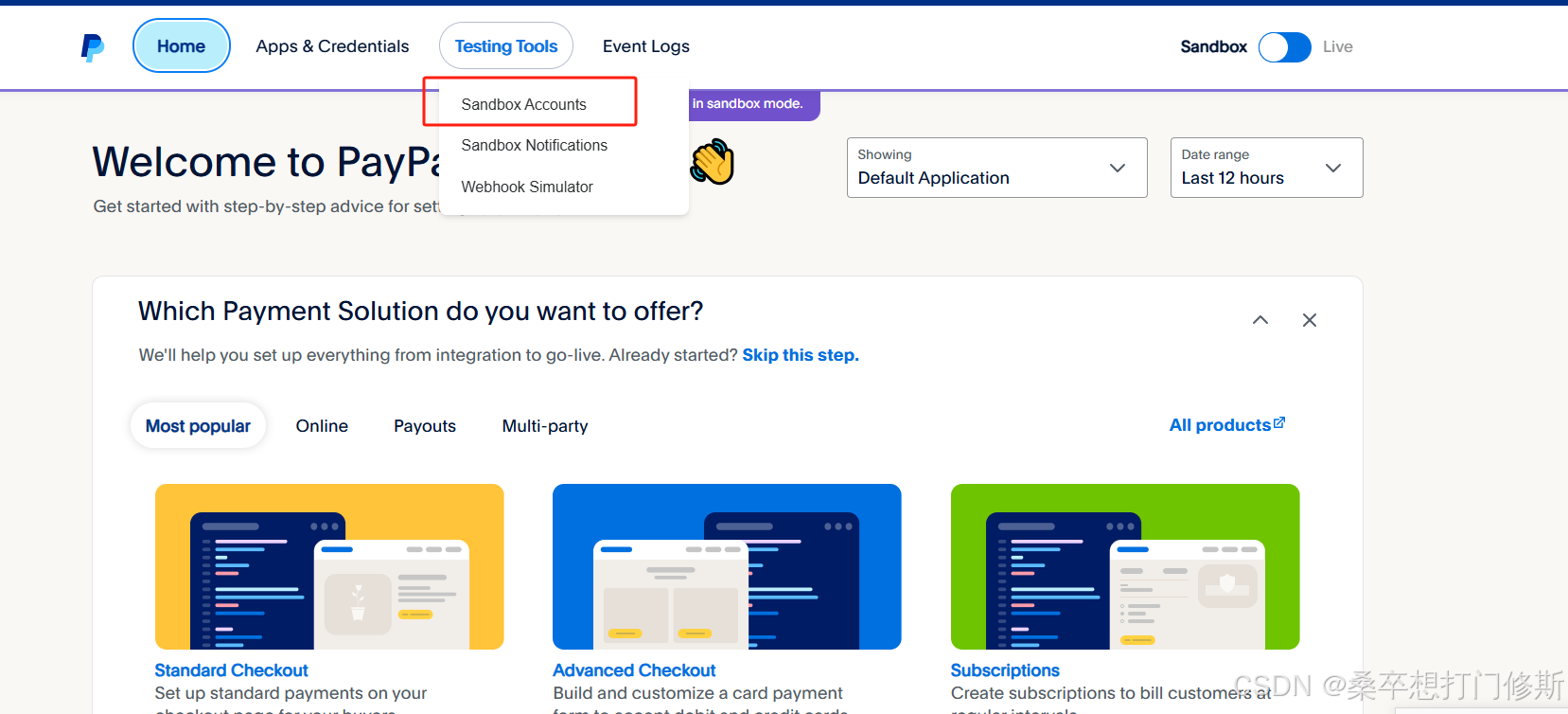Click the PayPal logo icon

[x=93, y=46]
